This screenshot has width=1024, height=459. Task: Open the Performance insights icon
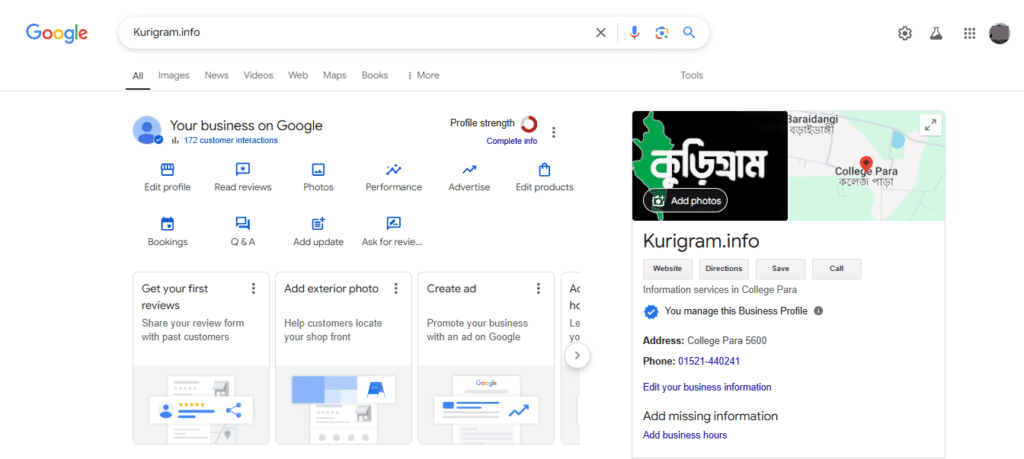tap(393, 170)
